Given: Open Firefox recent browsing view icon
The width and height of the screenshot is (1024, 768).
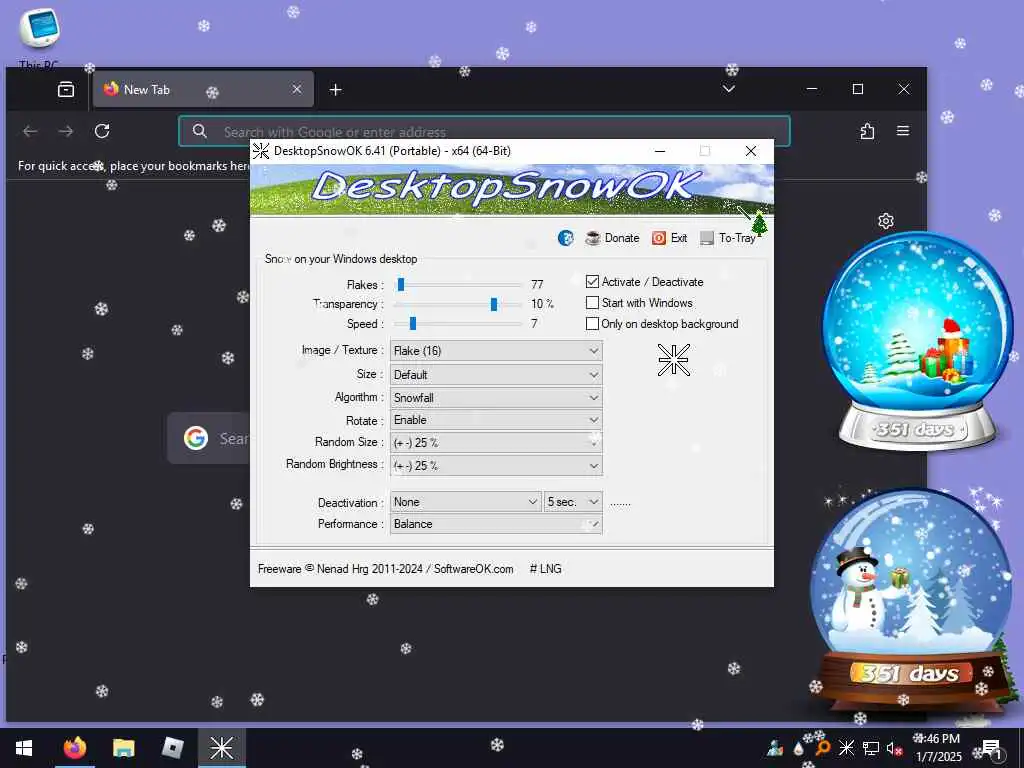Looking at the screenshot, I should tap(66, 89).
